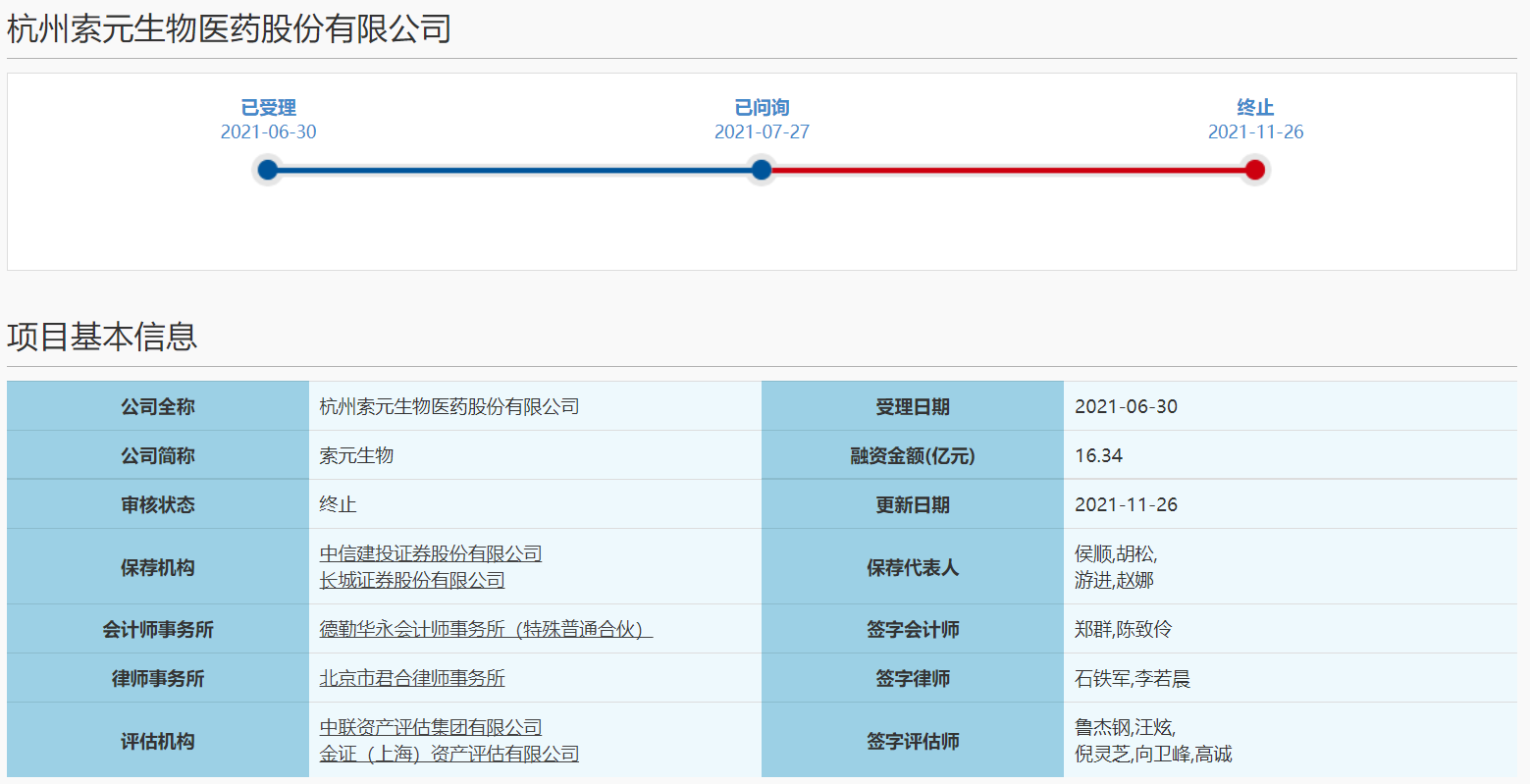Viewport: 1530px width, 784px height.
Task: Click the 公司全称 header cell
Action: point(158,406)
